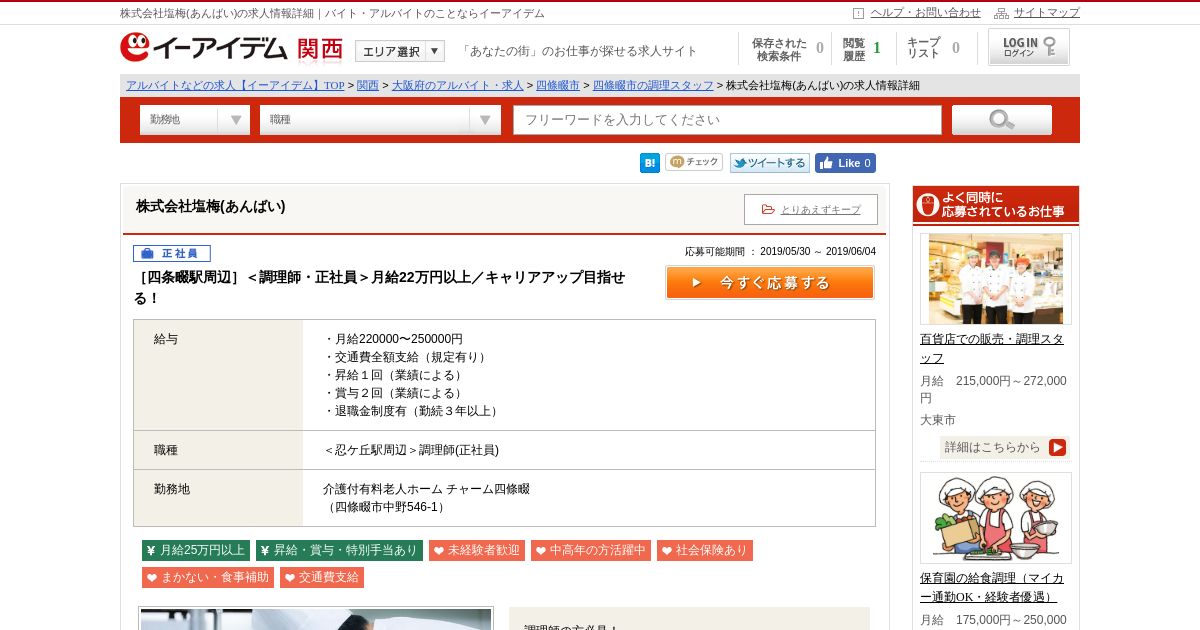This screenshot has width=1200, height=630.
Task: Go to 関西 breadcrumb link
Action: 368,86
